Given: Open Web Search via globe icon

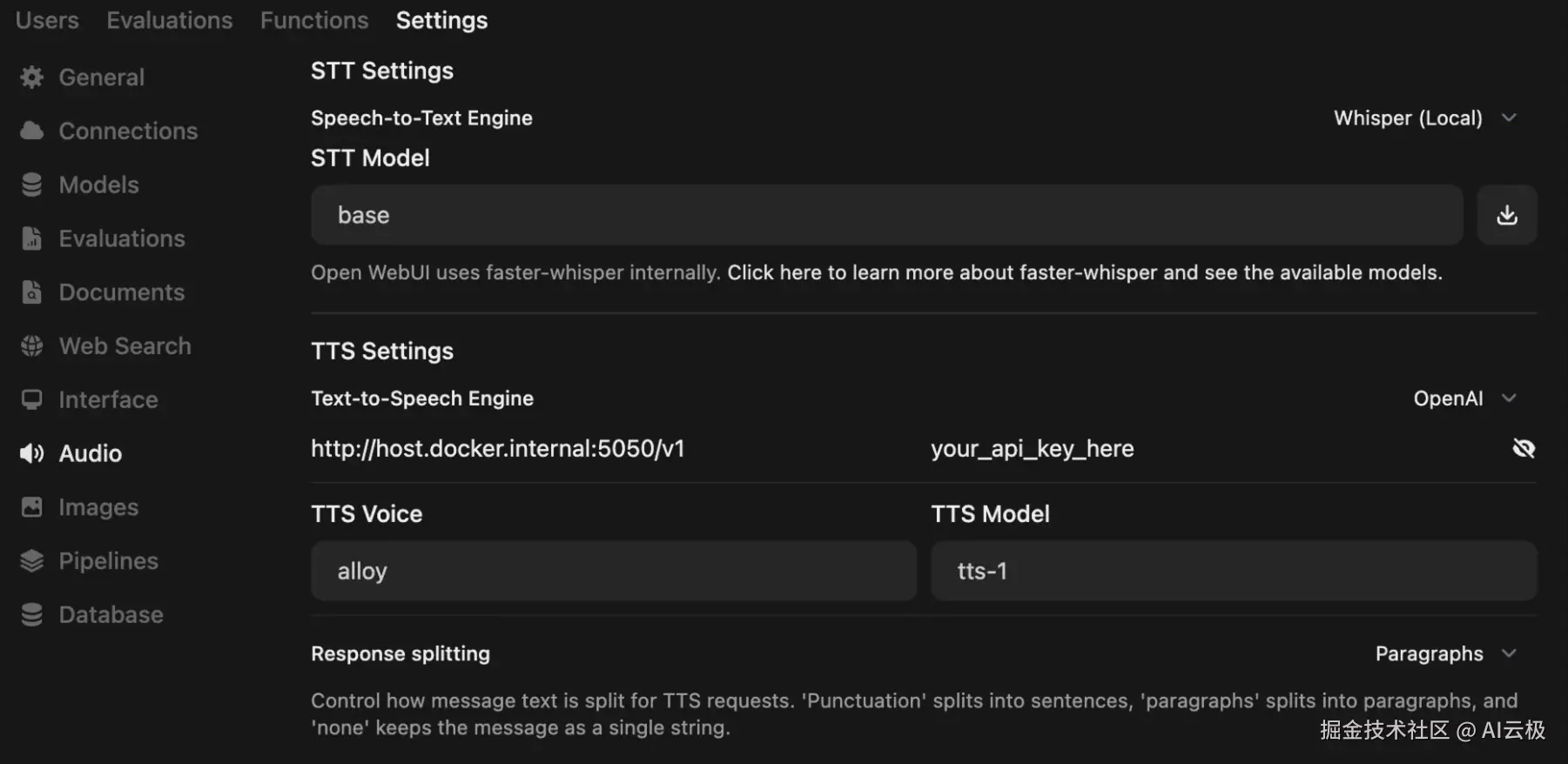Looking at the screenshot, I should (x=32, y=346).
